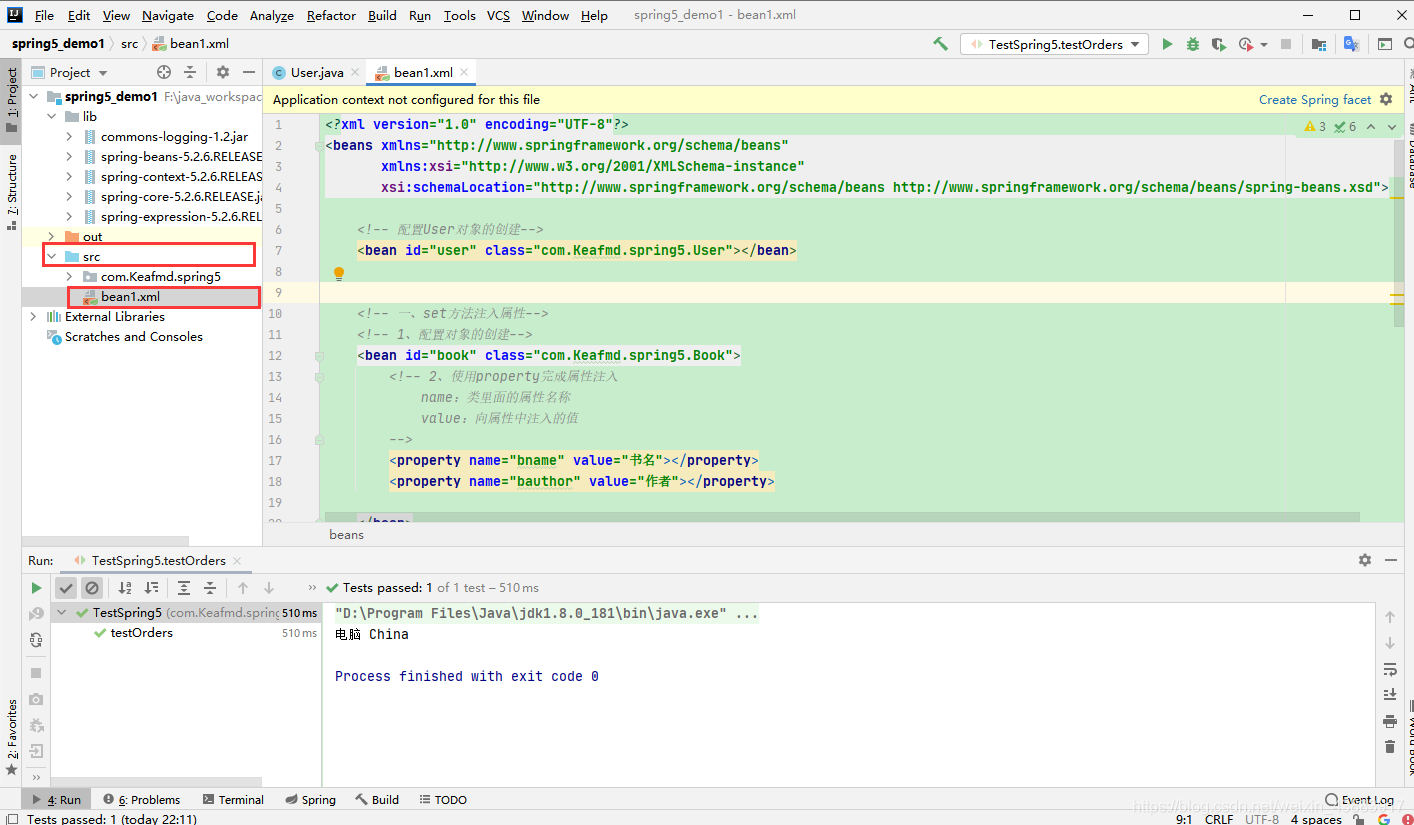Viewport: 1414px width, 825px height.
Task: Open the TODO tool window button
Action: (443, 800)
